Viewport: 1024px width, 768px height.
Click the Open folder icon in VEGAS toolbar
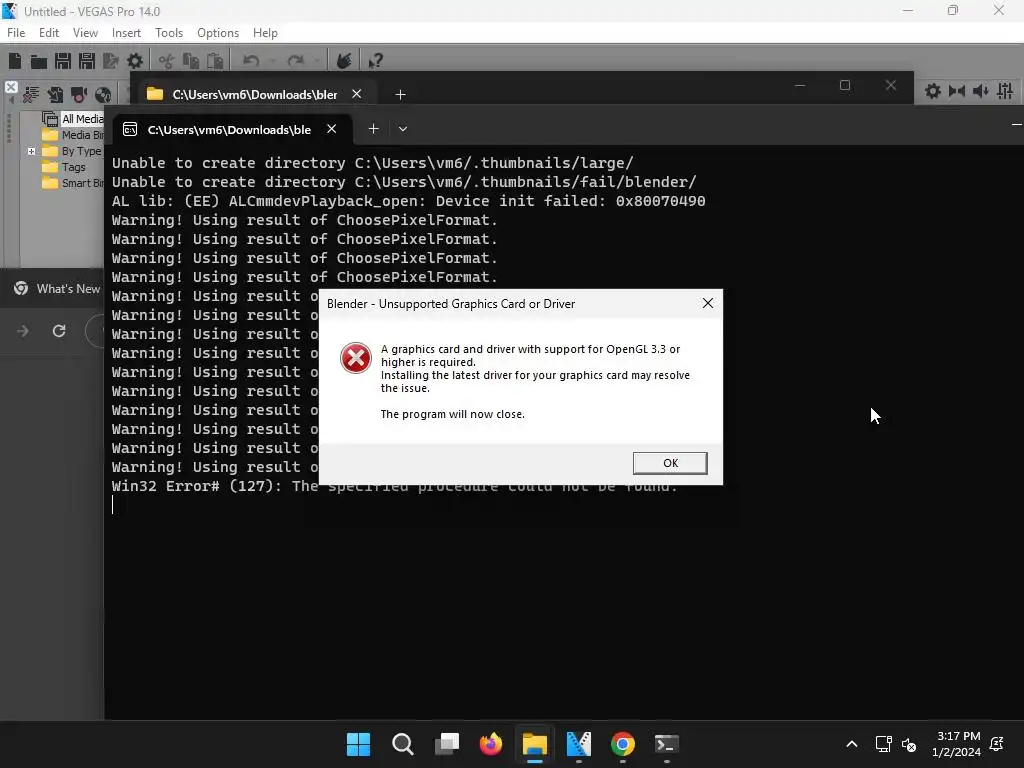click(x=39, y=61)
